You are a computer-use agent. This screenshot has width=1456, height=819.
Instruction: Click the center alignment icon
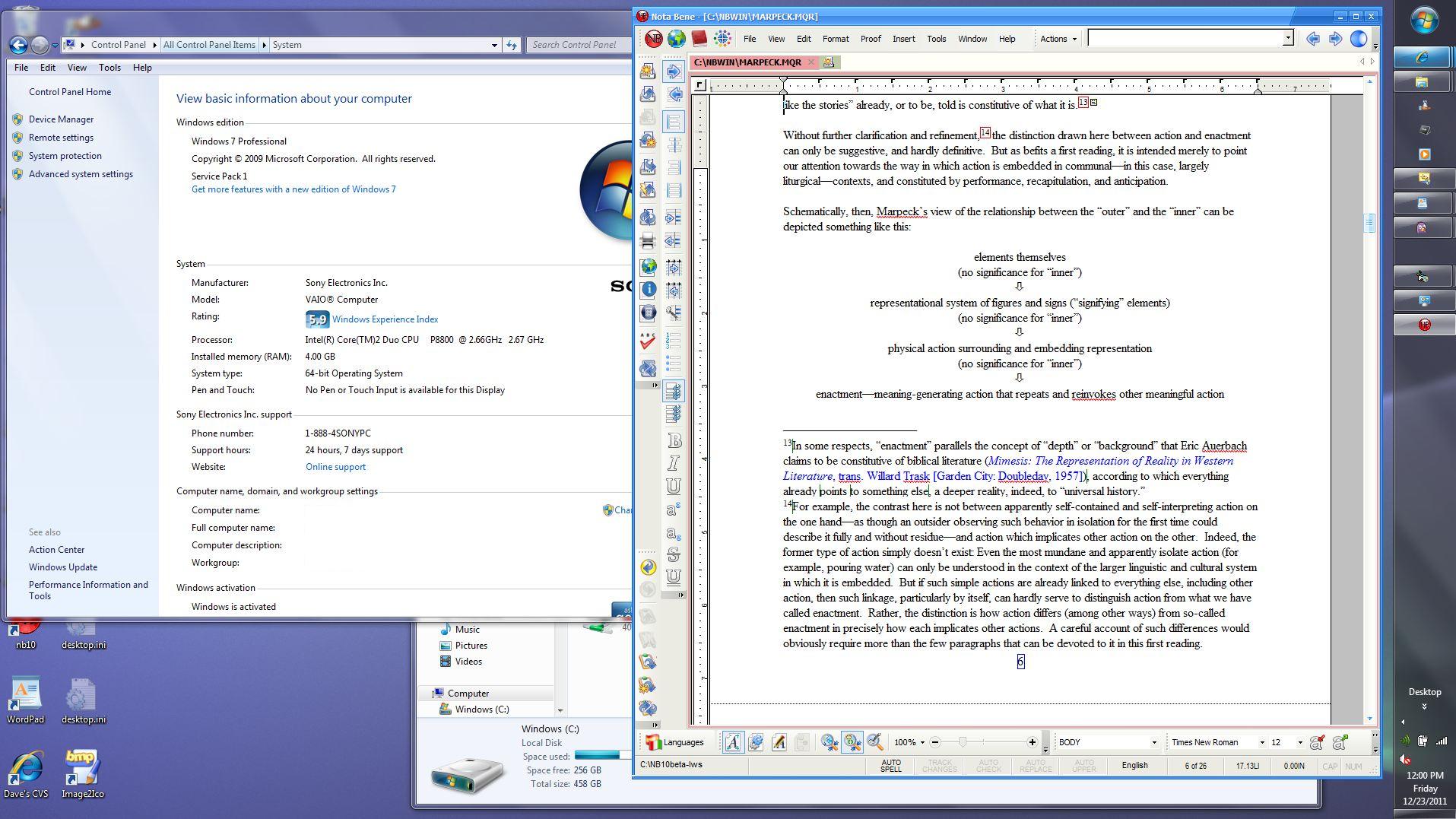pyautogui.click(x=674, y=144)
